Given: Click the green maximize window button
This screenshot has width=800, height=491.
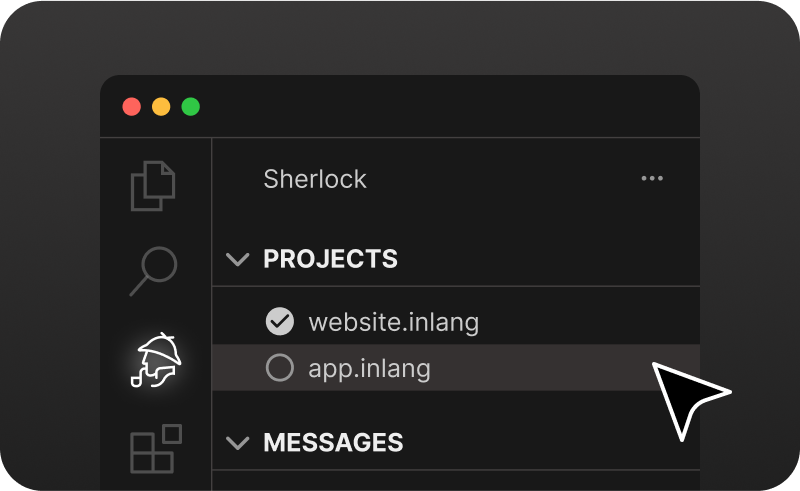Looking at the screenshot, I should [190, 106].
